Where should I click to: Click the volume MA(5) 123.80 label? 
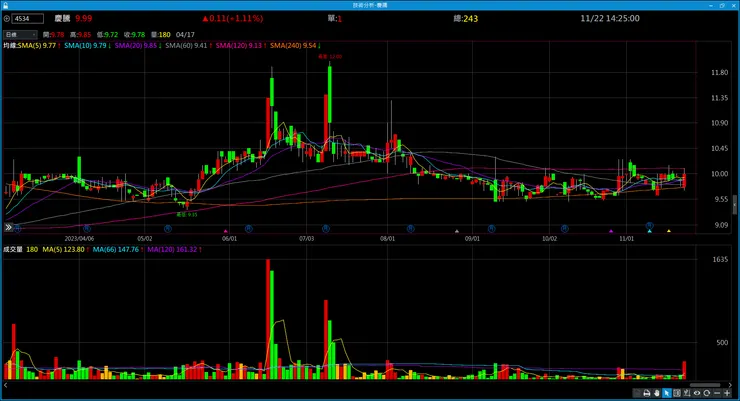[x=65, y=250]
